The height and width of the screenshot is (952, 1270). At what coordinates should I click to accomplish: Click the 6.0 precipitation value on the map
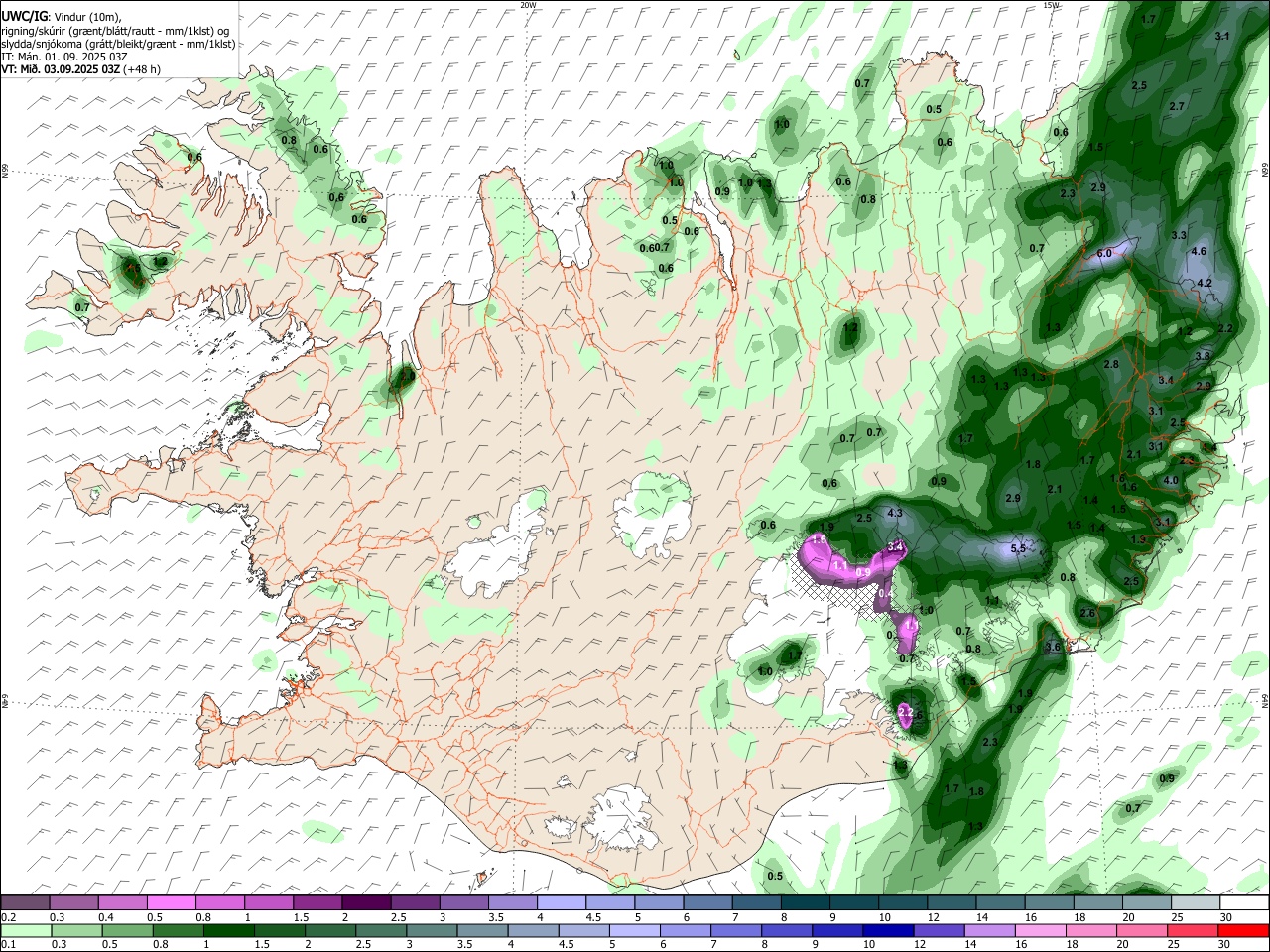click(x=1104, y=253)
